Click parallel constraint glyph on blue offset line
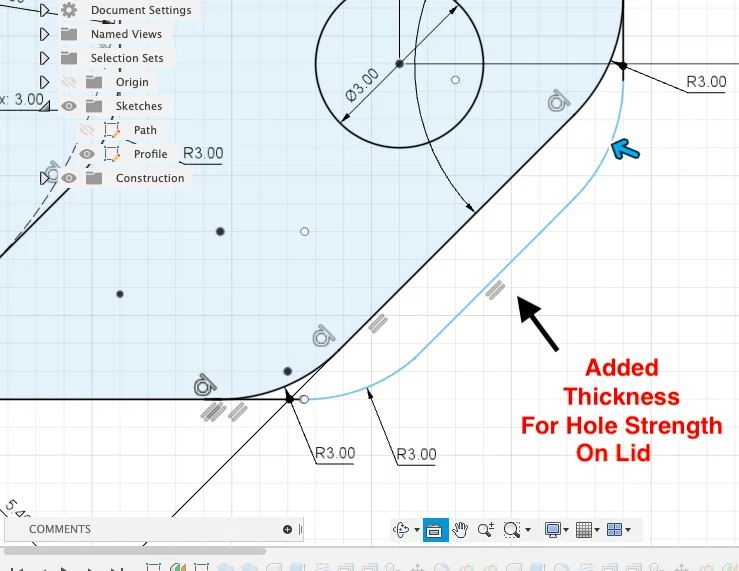Viewport: 739px width, 571px height. pos(495,290)
